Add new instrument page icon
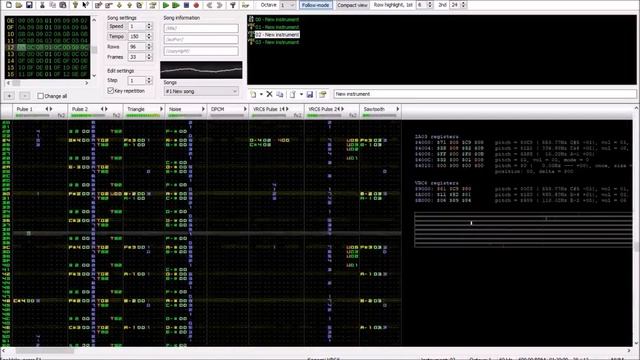Image resolution: width=640 pixels, height=360 pixels. tap(253, 94)
